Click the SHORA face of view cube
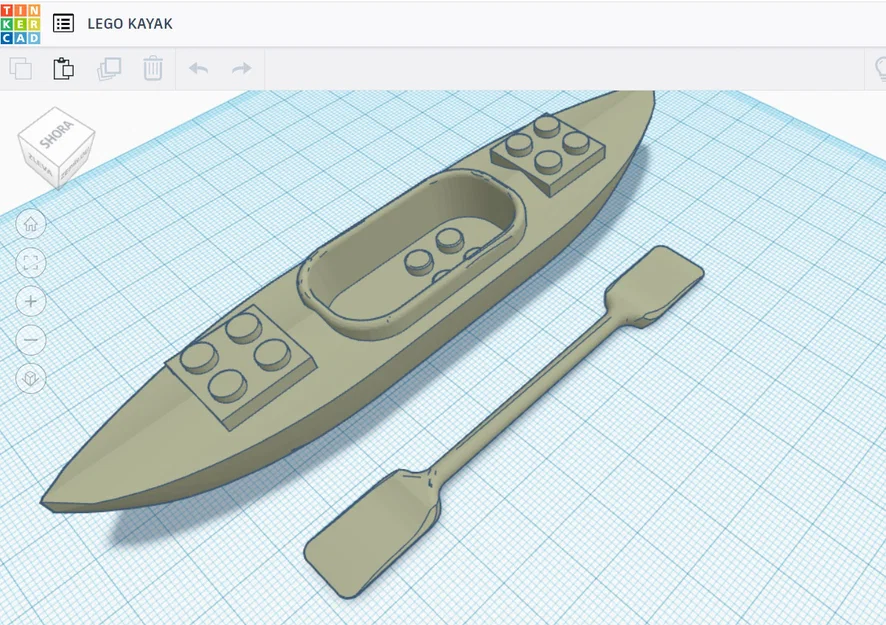The width and height of the screenshot is (886, 625). click(56, 133)
